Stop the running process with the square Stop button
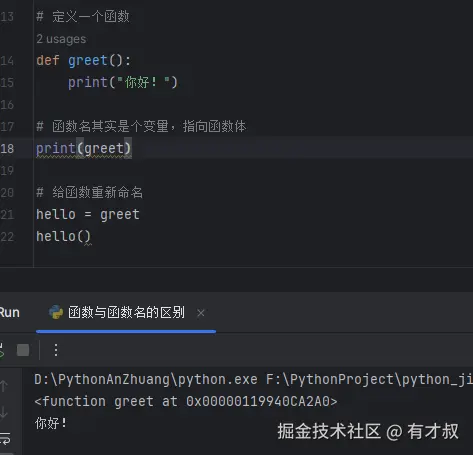This screenshot has height=455, width=473. click(x=23, y=350)
